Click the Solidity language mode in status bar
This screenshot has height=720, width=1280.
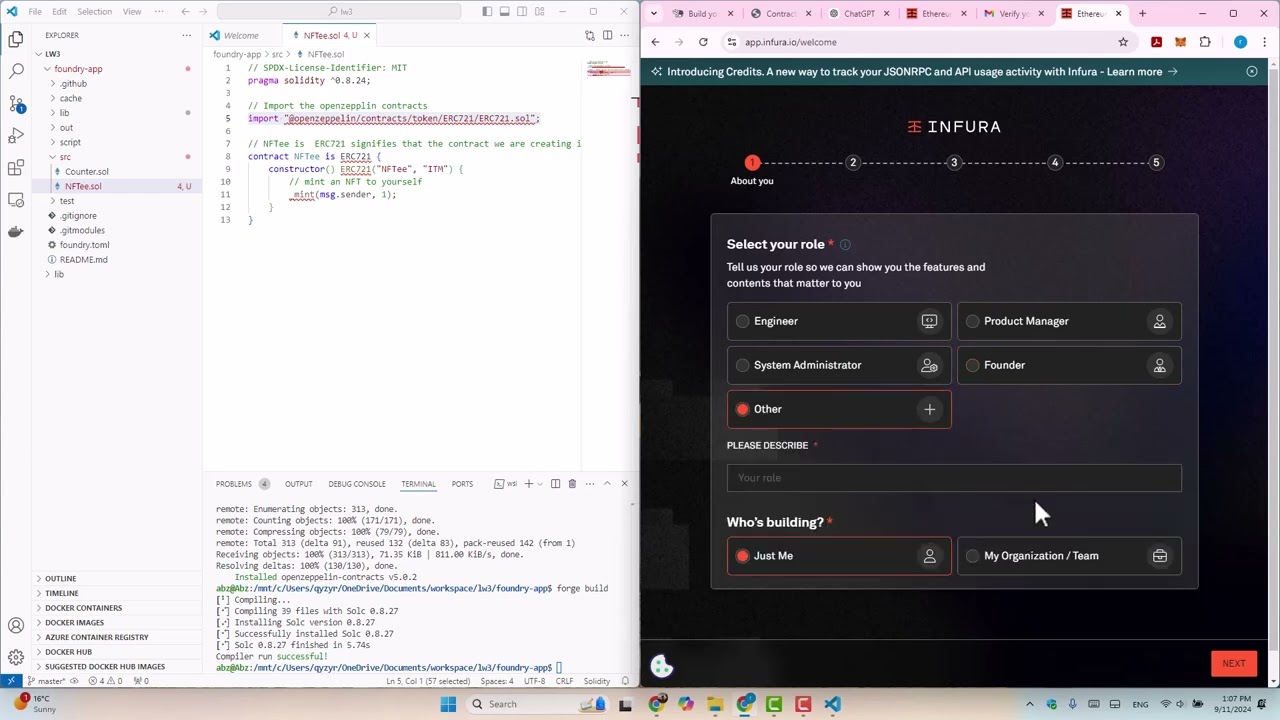(597, 681)
